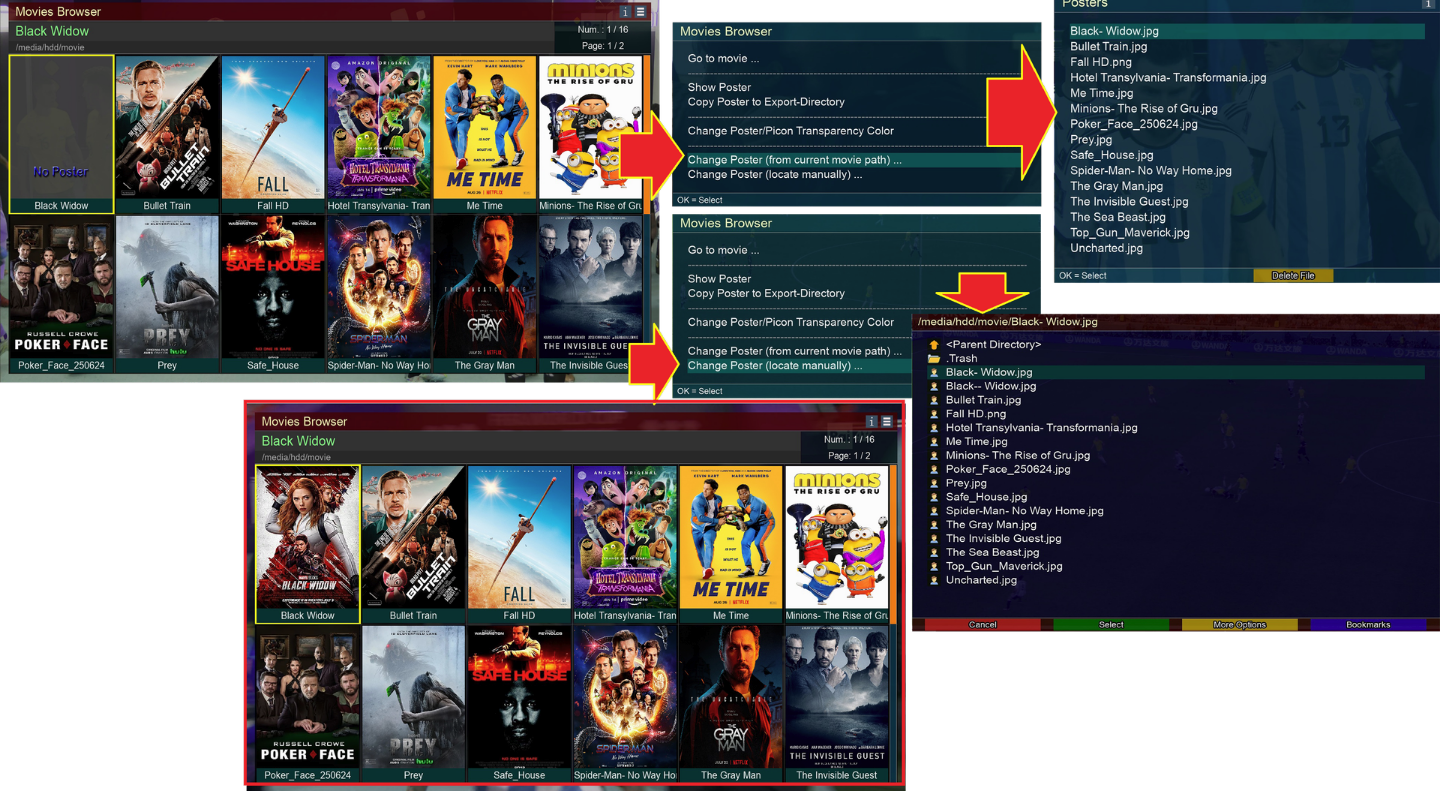Select 'No Poster' Black Widow tile in top-left browser
1440x791 pixels.
[x=61, y=134]
